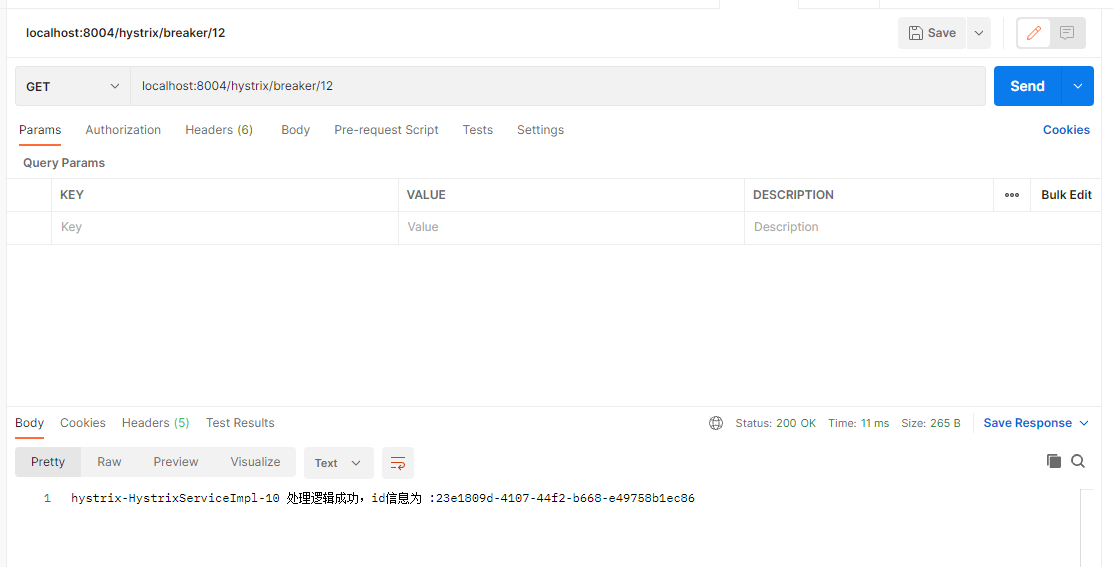1113x567 pixels.
Task: Click the Value input cell
Action: (x=571, y=228)
